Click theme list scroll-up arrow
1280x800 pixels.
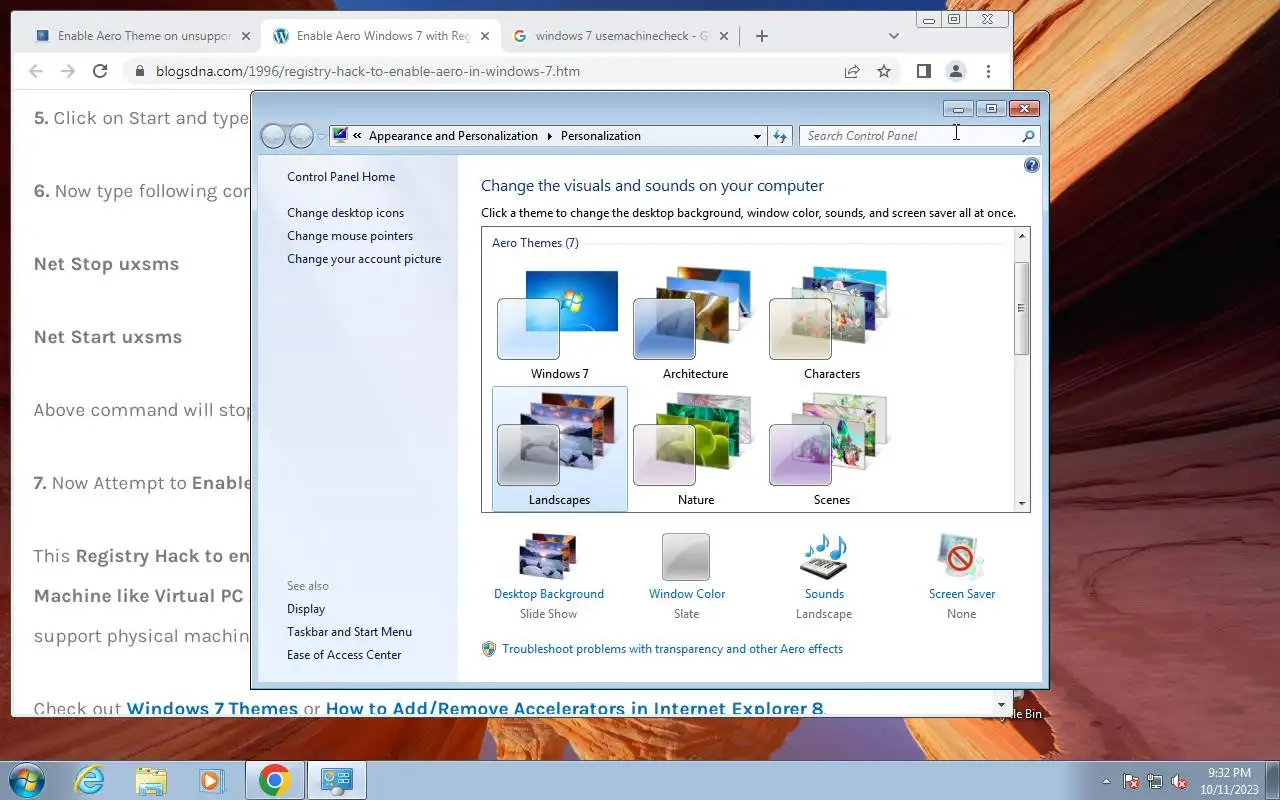(1021, 236)
